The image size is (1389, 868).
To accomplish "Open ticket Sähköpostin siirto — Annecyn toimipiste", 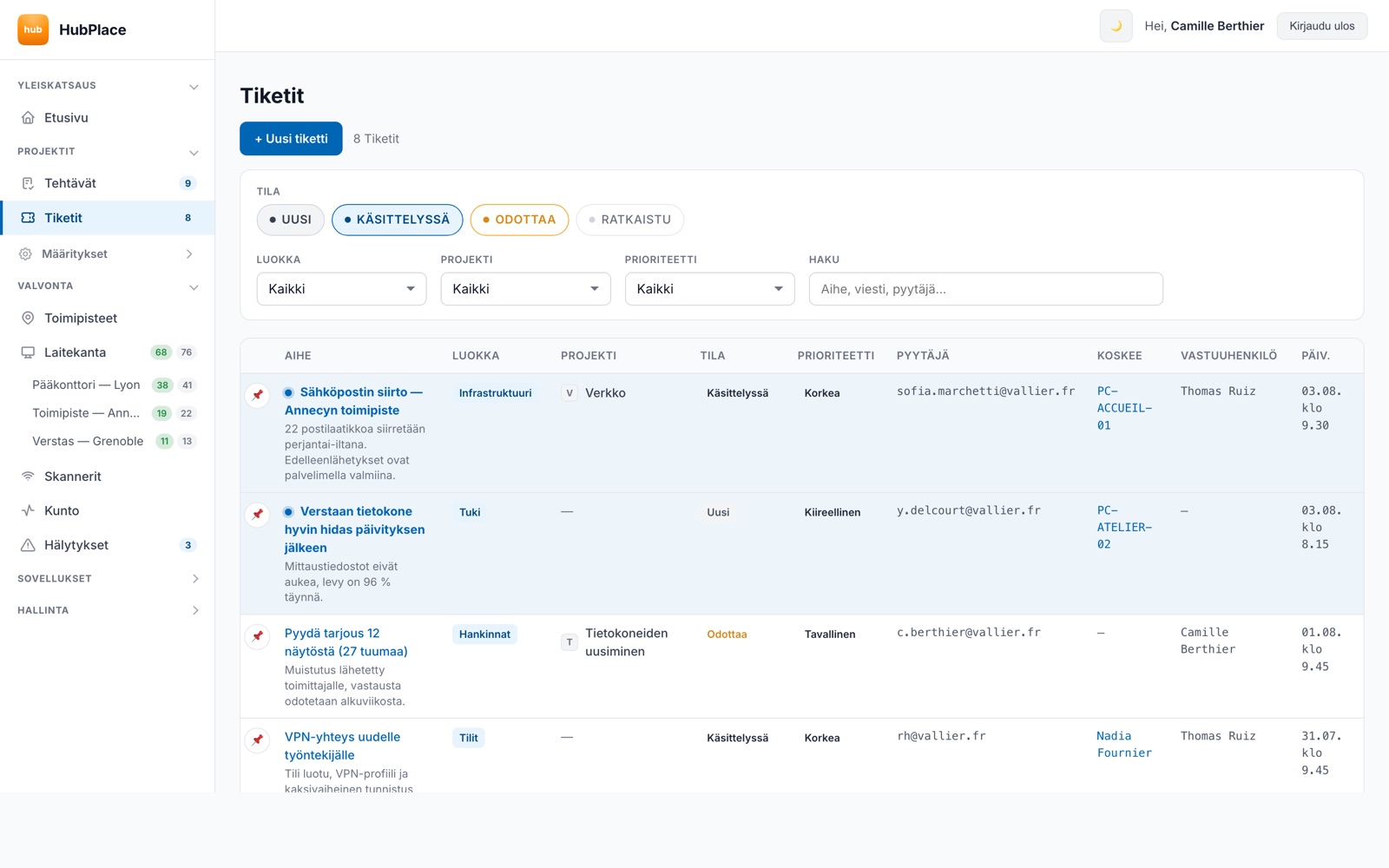I will pos(353,401).
